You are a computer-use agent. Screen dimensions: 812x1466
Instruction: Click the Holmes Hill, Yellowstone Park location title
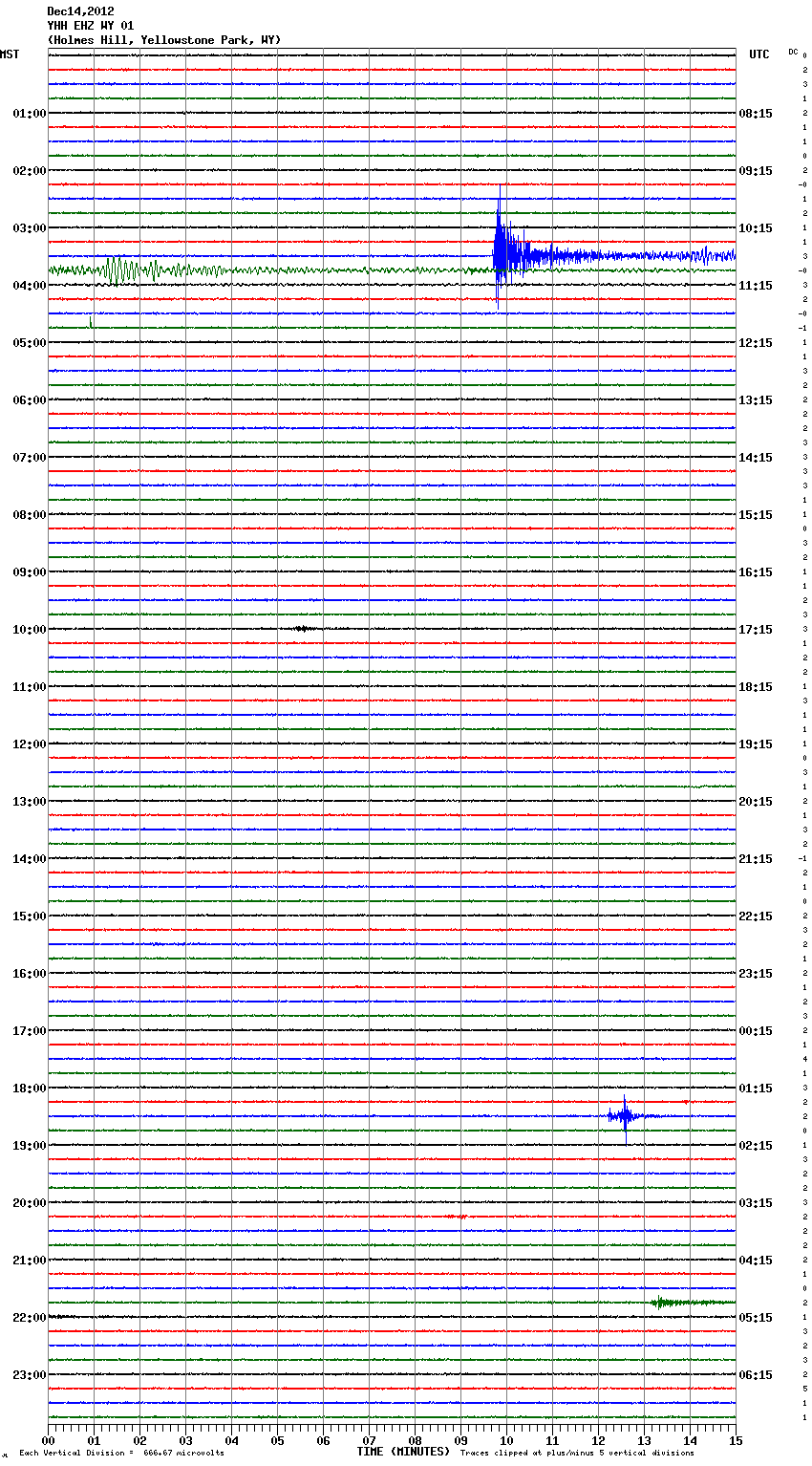pyautogui.click(x=164, y=40)
